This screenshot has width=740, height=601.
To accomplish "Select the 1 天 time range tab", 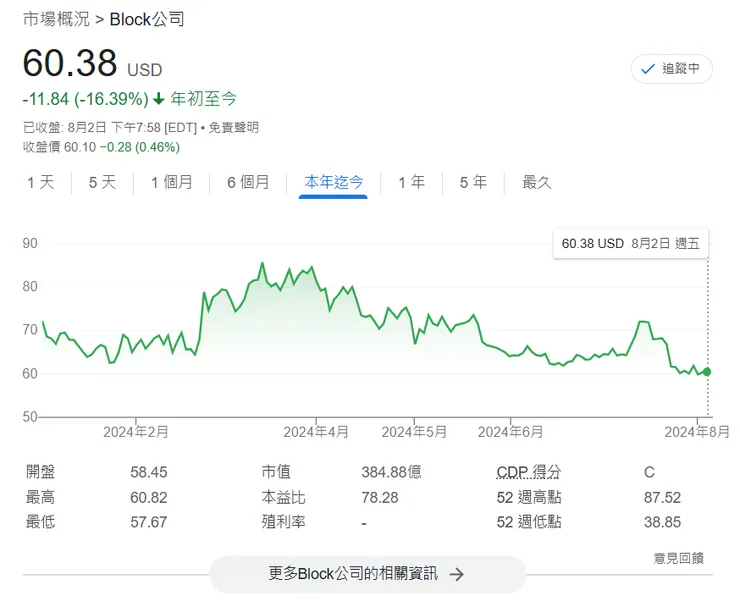I will 41,182.
